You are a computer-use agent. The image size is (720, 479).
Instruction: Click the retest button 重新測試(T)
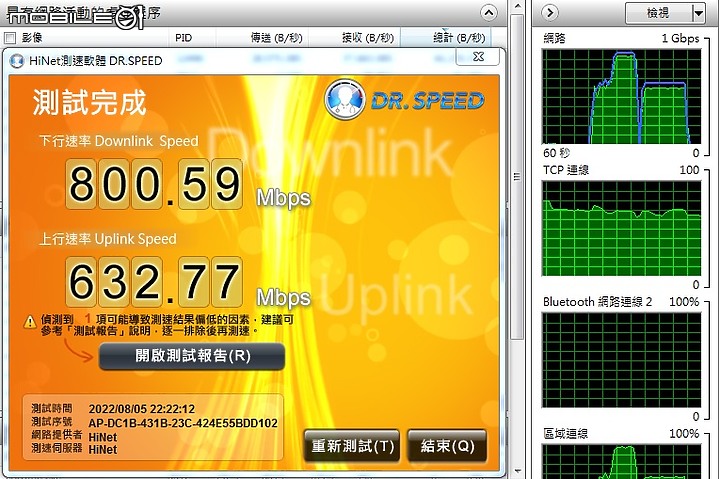pyautogui.click(x=352, y=446)
